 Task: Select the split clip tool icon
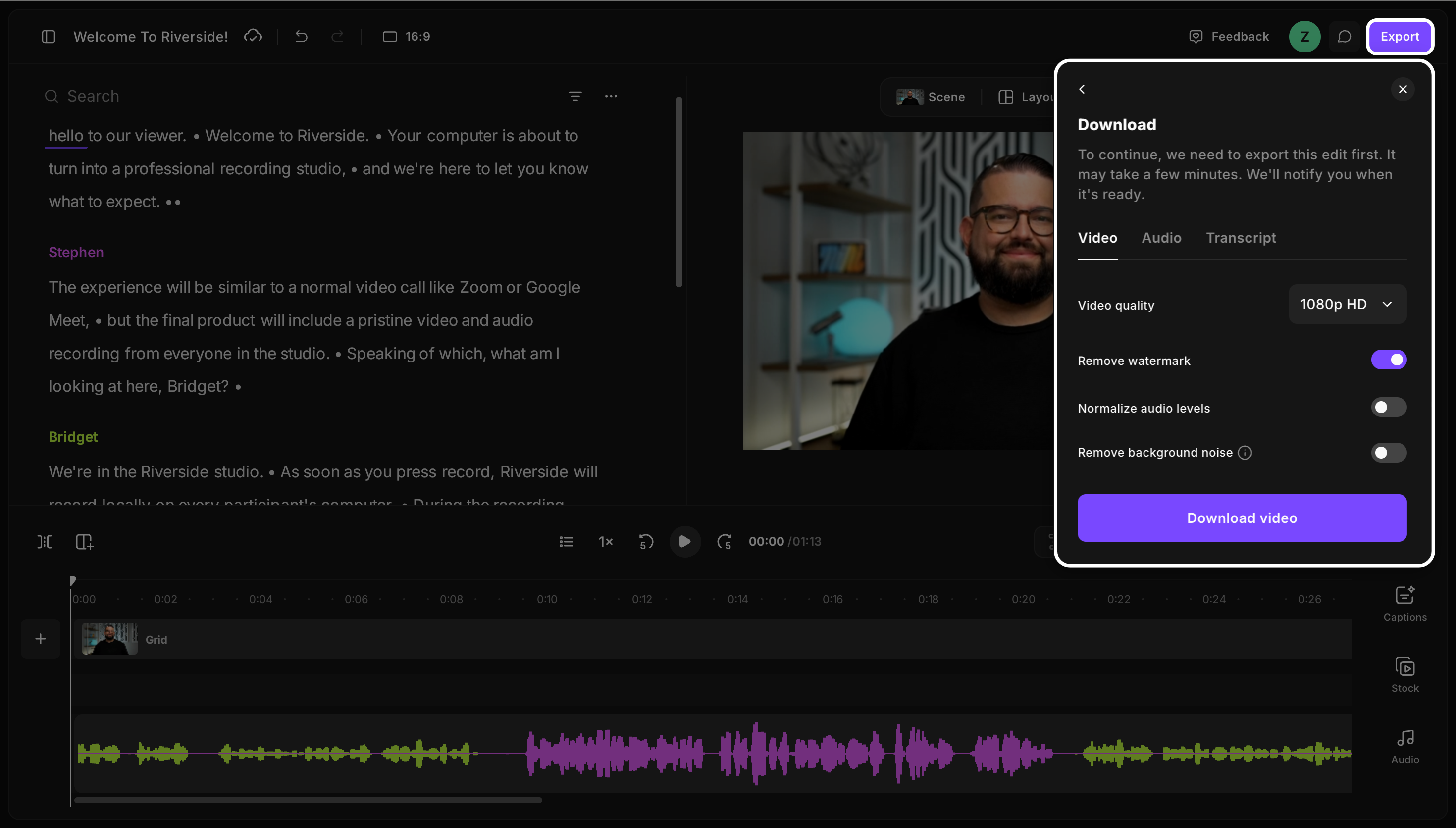(x=45, y=542)
